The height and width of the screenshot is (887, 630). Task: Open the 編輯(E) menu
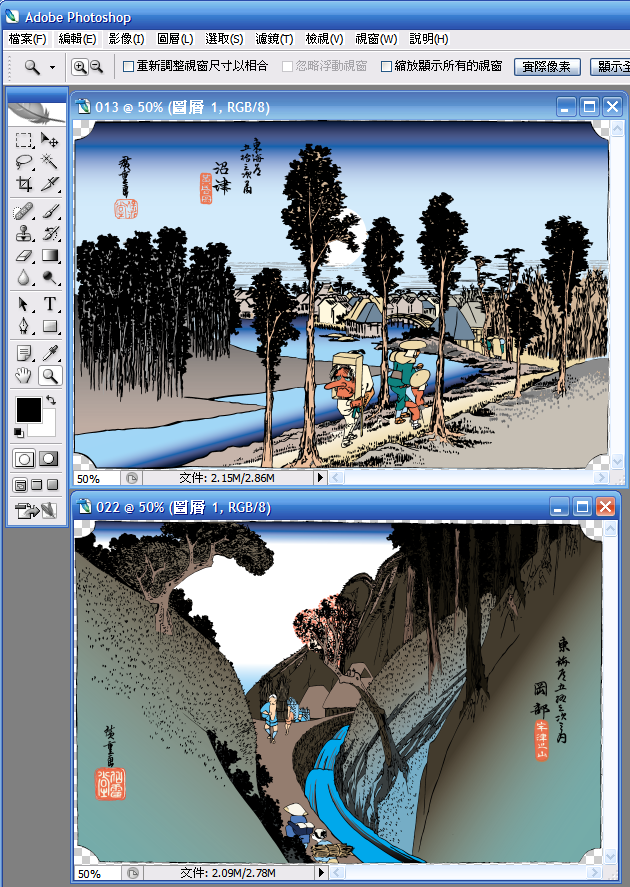coord(77,39)
